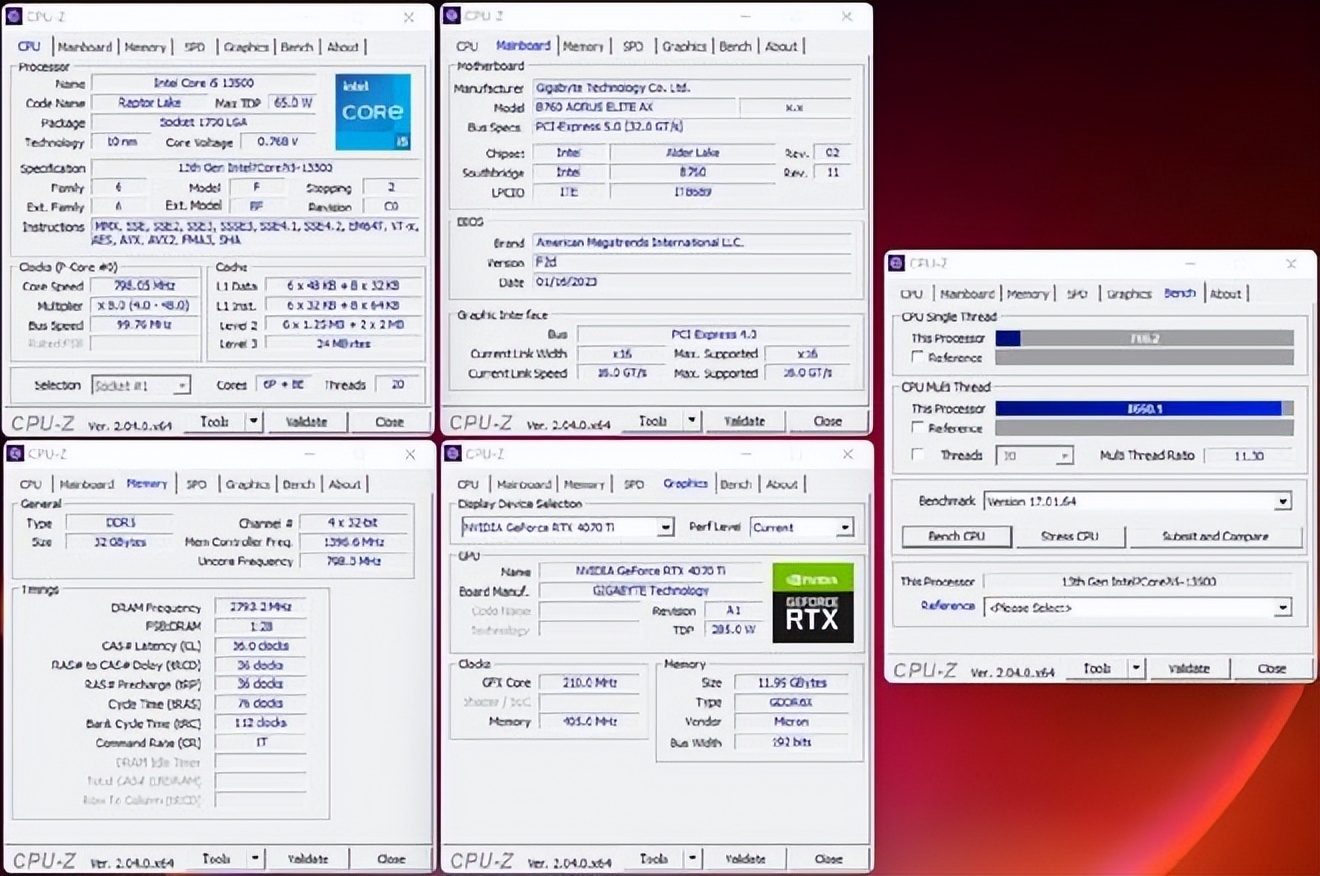Click the Code Name value 'Raptor Lake'
1320x876 pixels.
149,102
